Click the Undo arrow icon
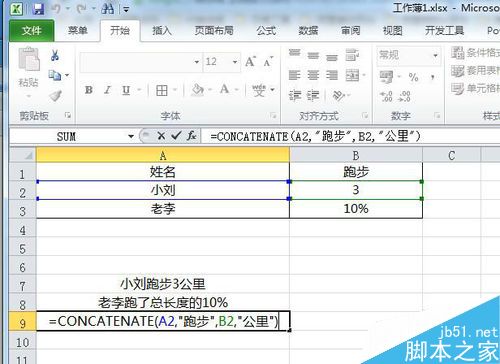The width and height of the screenshot is (500, 364). [56, 8]
